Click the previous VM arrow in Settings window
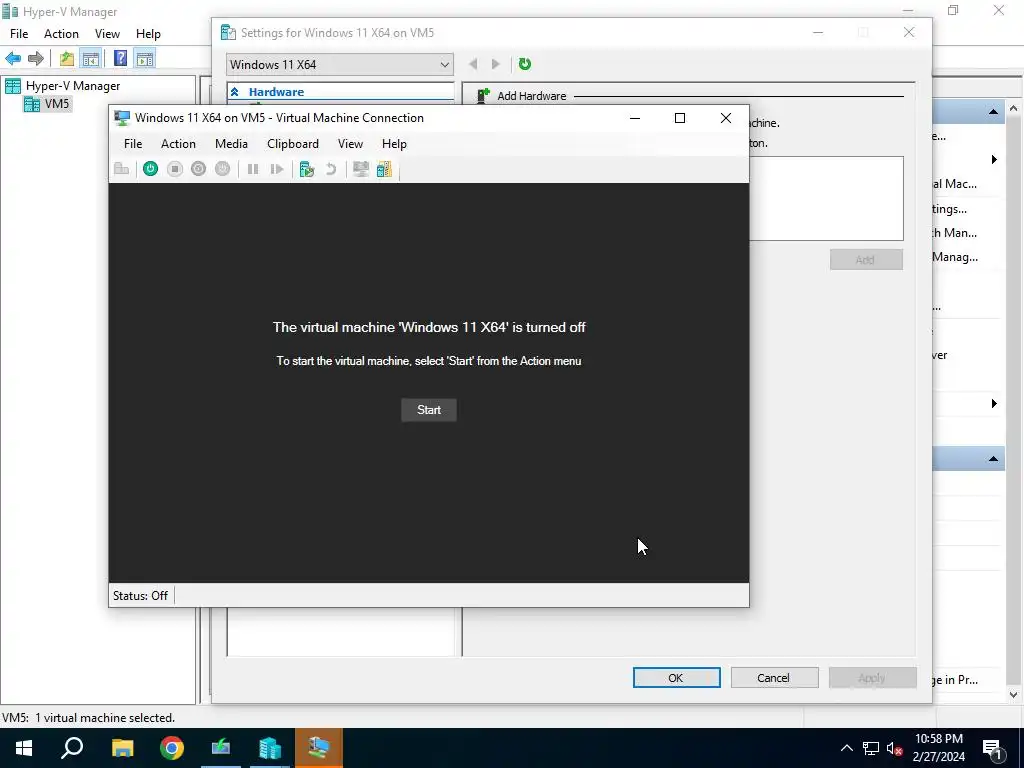Viewport: 1024px width, 768px height. [473, 64]
